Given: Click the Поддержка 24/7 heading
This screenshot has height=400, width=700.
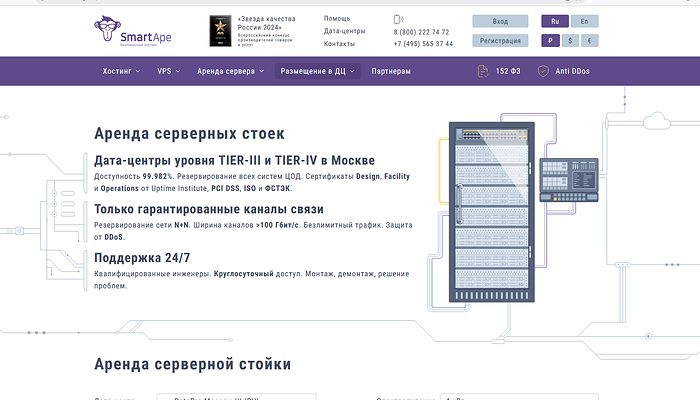Looking at the screenshot, I should pyautogui.click(x=142, y=258).
